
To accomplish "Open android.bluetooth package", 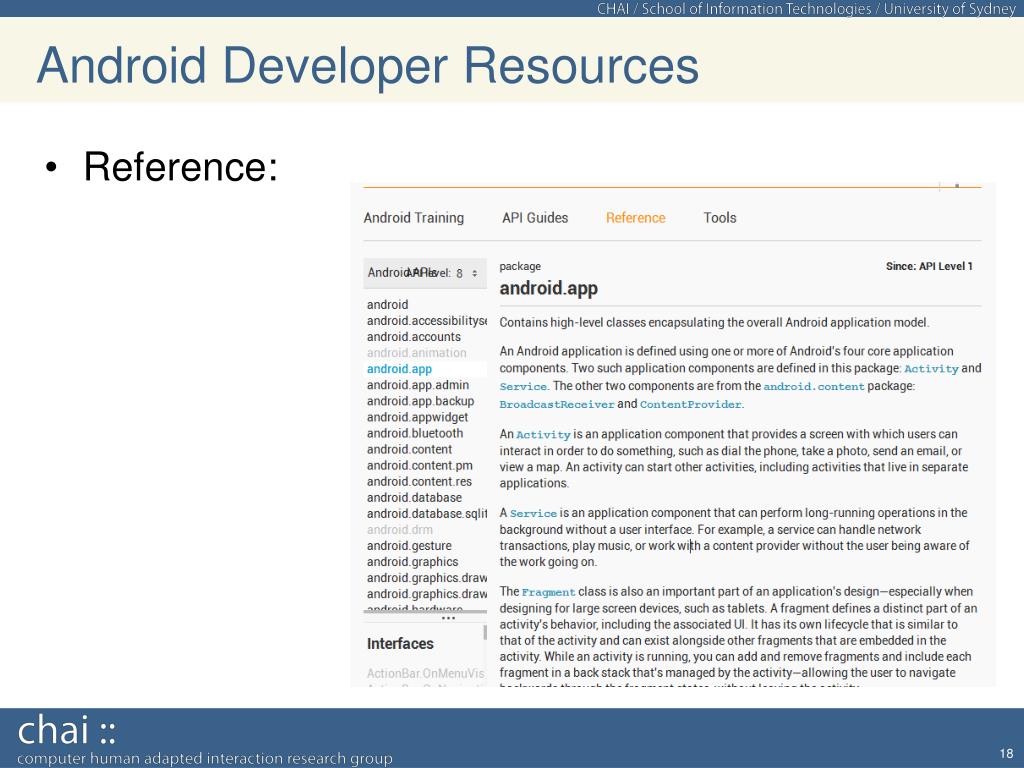I will pyautogui.click(x=415, y=433).
